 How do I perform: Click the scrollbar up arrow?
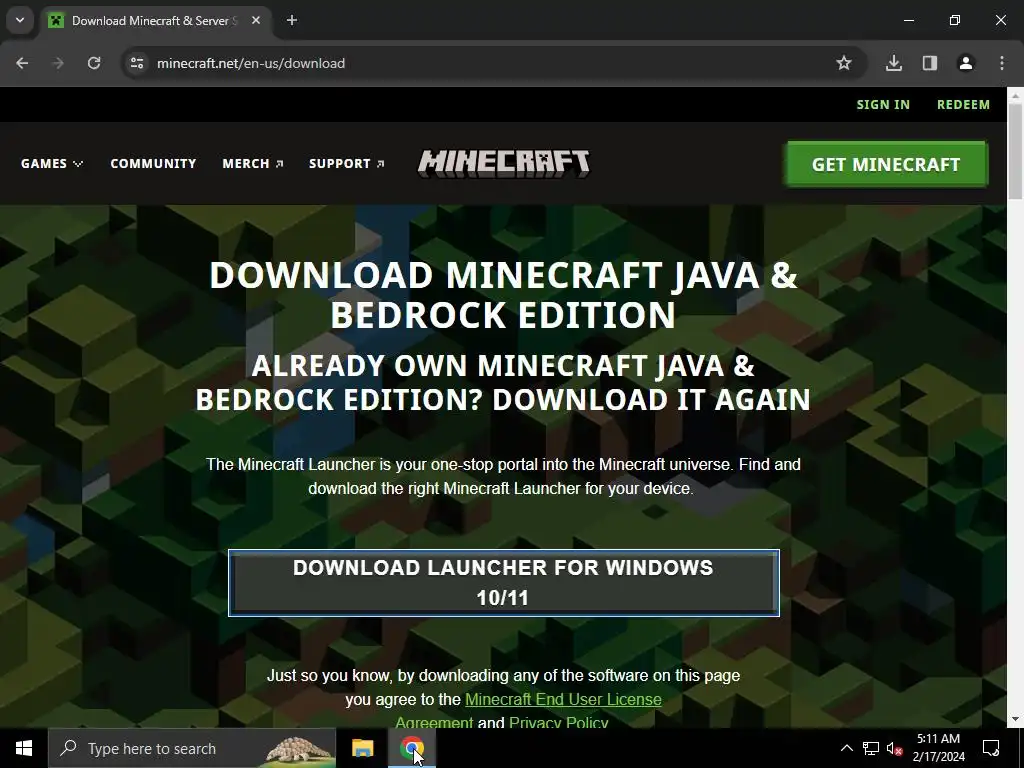[x=1015, y=95]
